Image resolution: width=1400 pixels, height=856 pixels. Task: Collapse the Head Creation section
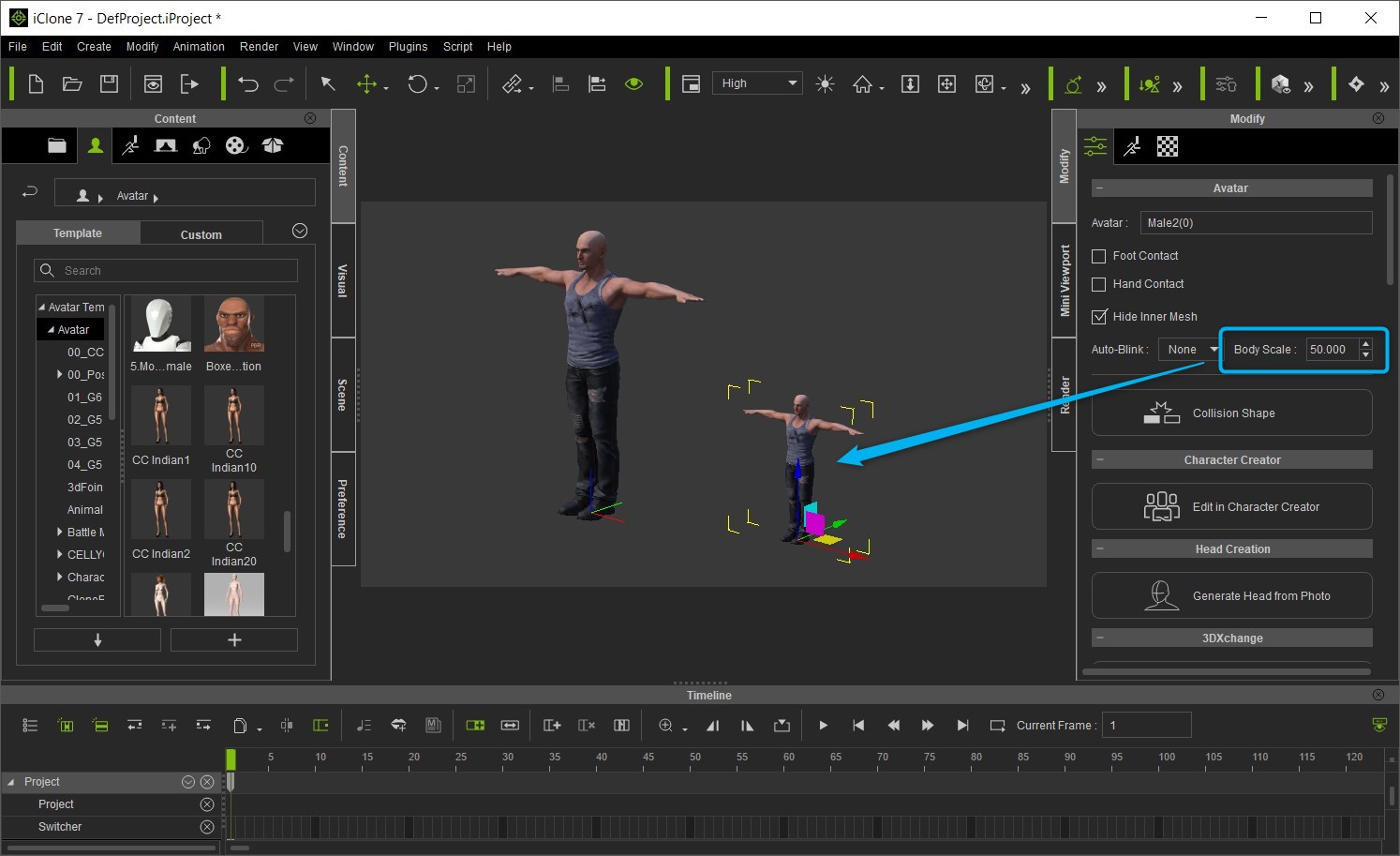[x=1100, y=549]
